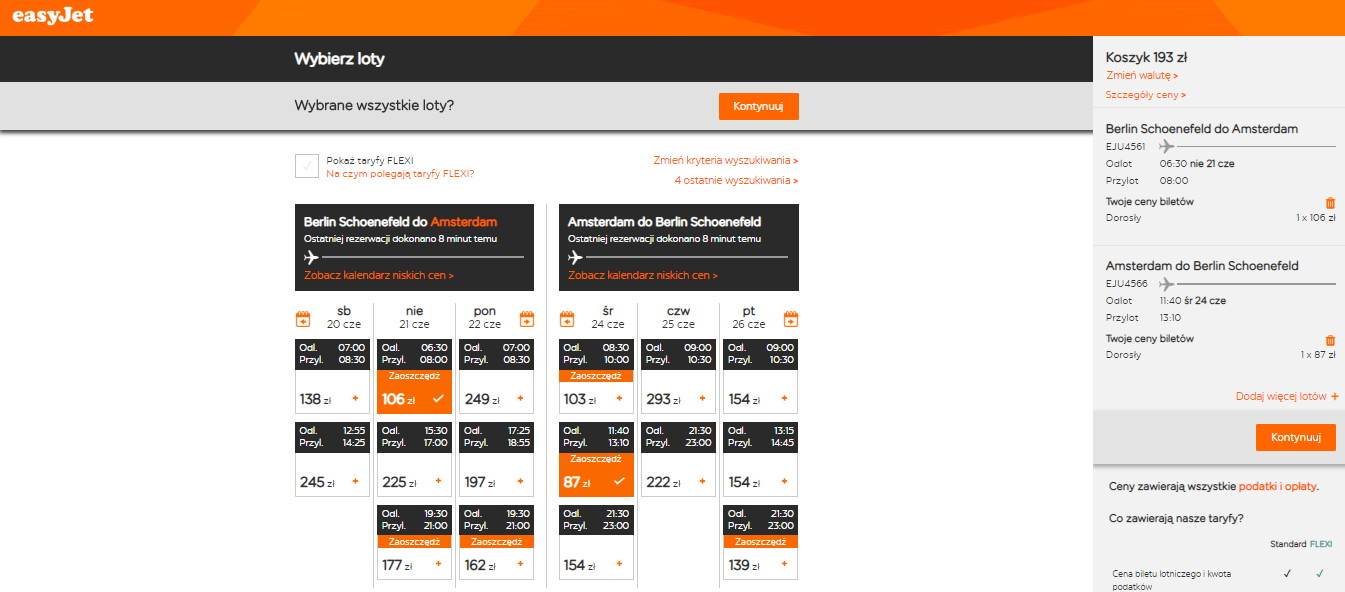The width and height of the screenshot is (1345, 592).
Task: Click Dodaj więcej lotów link
Action: coord(1287,396)
